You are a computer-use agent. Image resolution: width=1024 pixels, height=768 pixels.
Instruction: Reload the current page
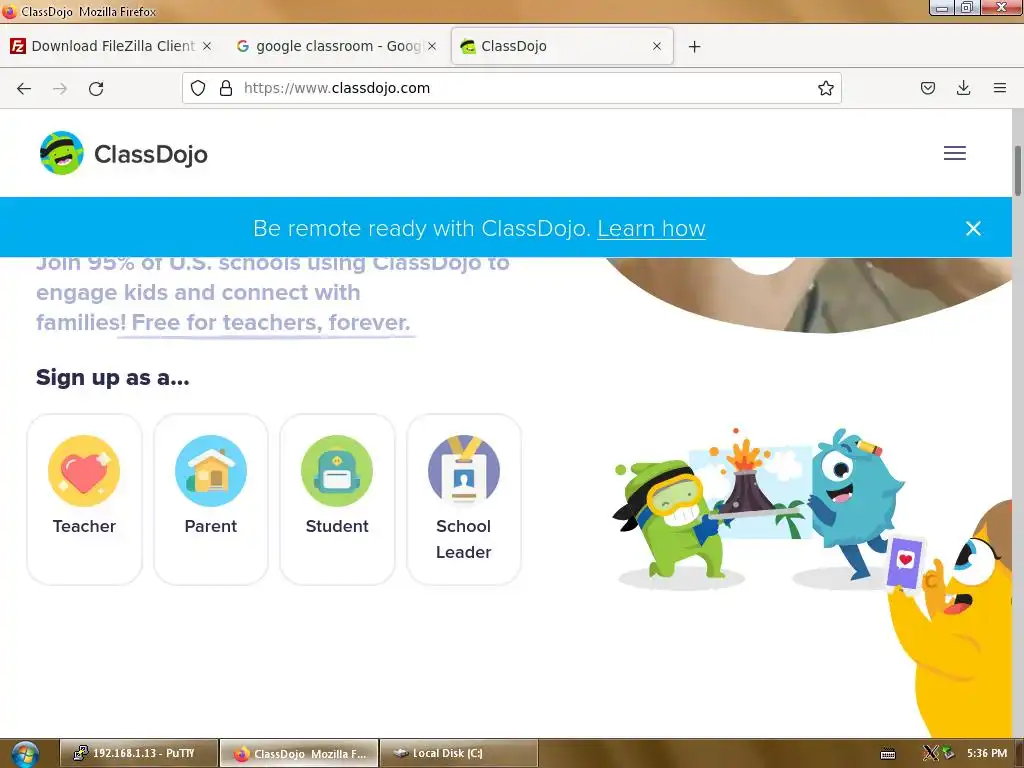[96, 89]
